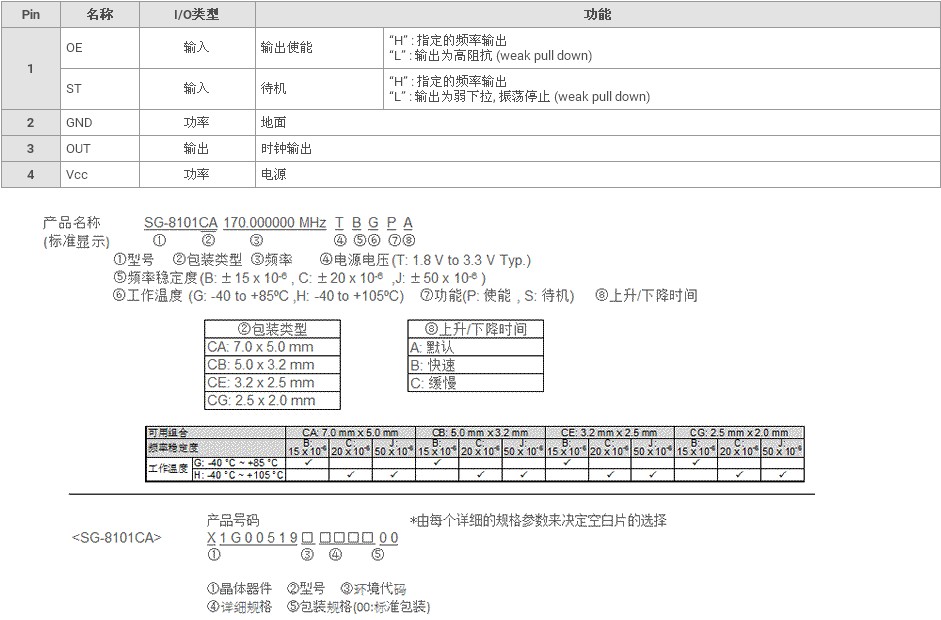Viewport: 941px width, 620px height.
Task: Click the "I/O类型" column header
Action: (197, 14)
